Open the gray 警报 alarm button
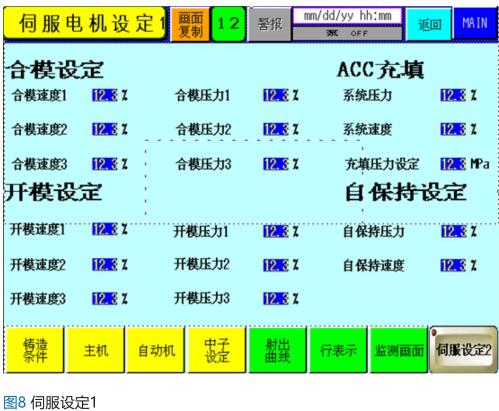The width and height of the screenshot is (499, 411). pyautogui.click(x=270, y=24)
